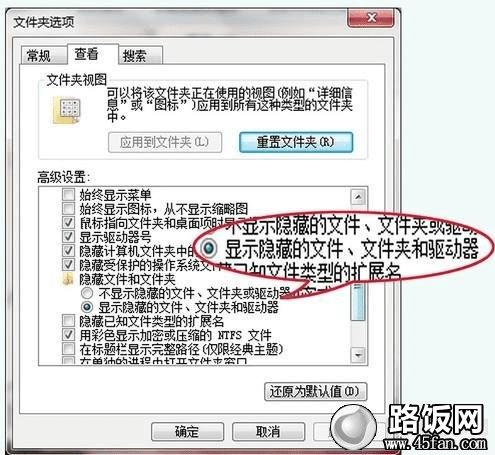Confirm with the 确定 button
The width and height of the screenshot is (495, 455).
coord(187,432)
